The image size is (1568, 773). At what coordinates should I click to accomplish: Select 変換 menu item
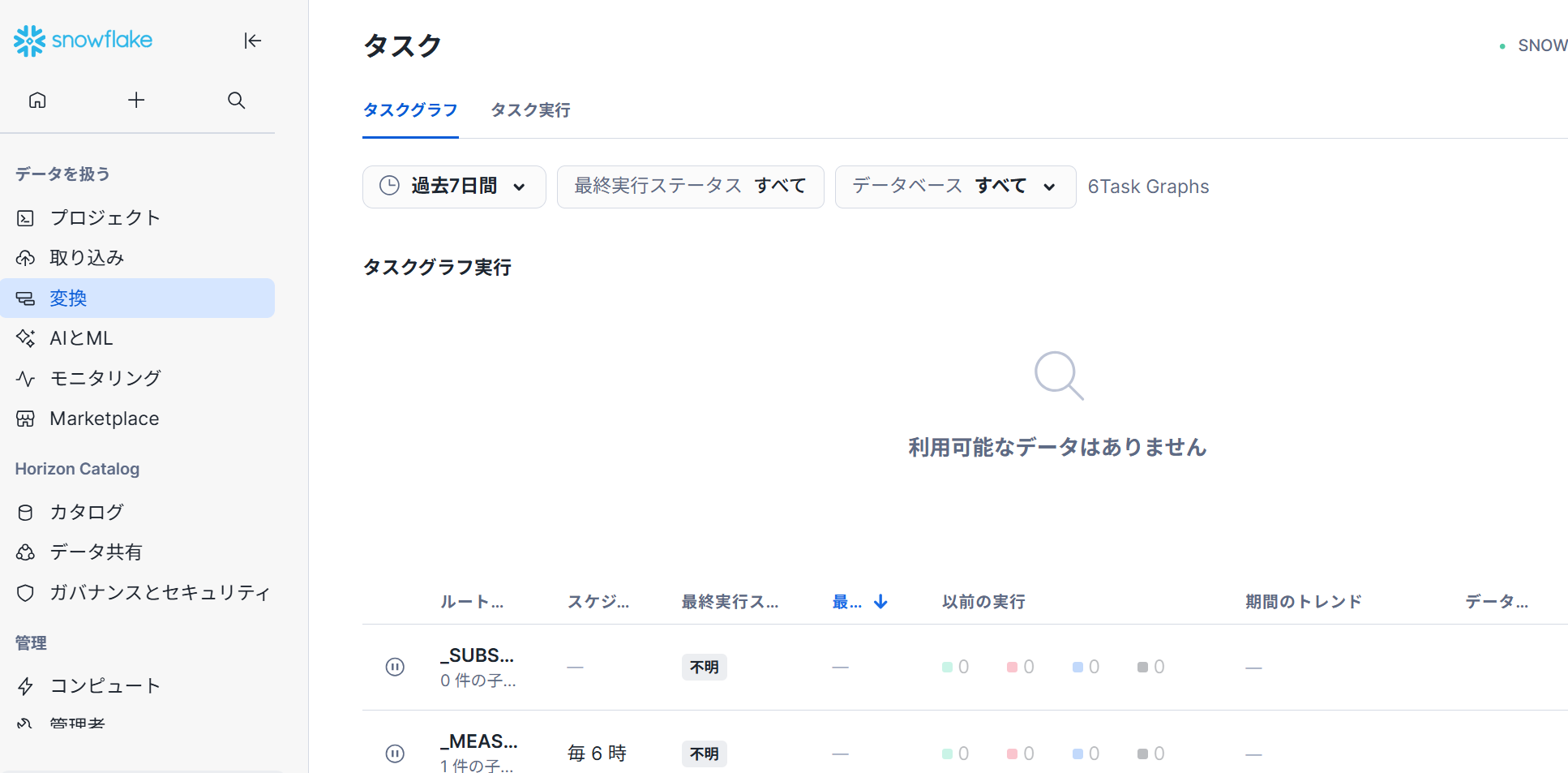137,298
